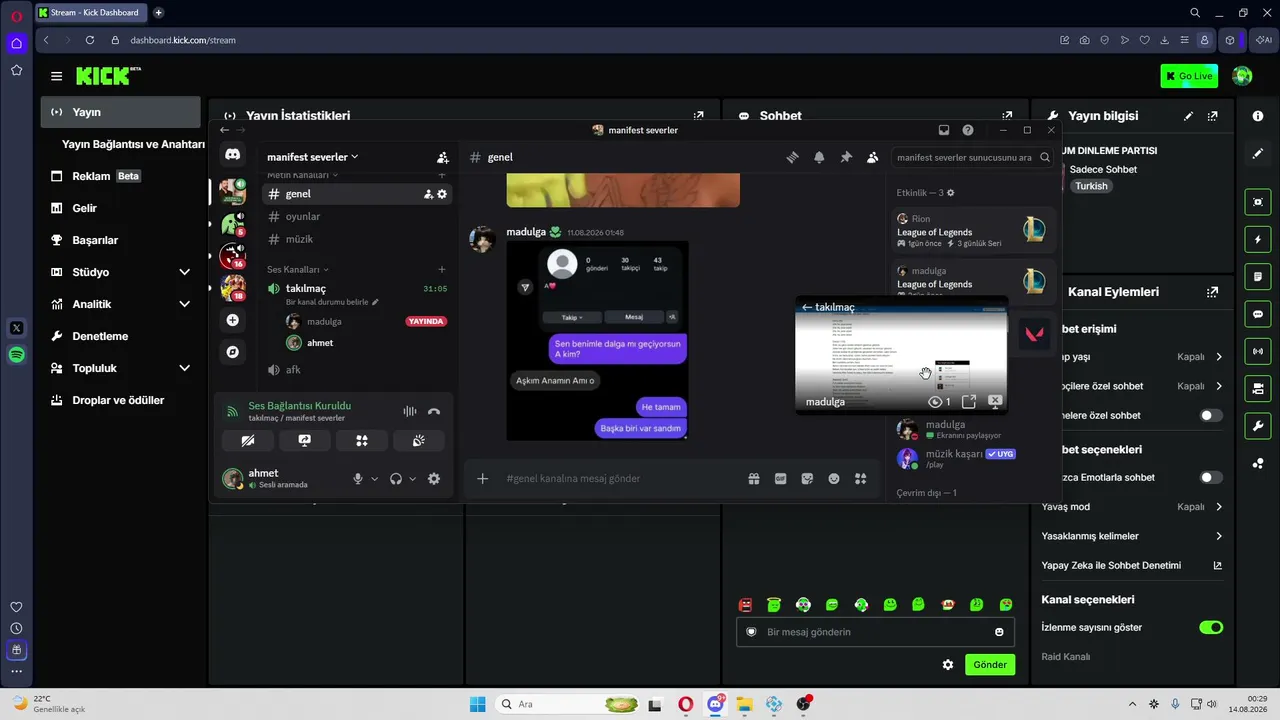Open settings gear of genel channel
This screenshot has width=1280, height=720.
(442, 194)
